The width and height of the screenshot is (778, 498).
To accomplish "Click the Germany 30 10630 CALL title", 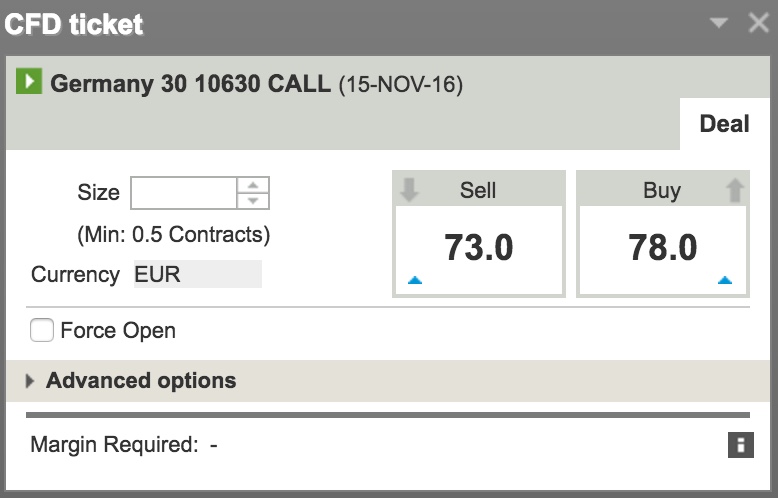I will tap(190, 83).
